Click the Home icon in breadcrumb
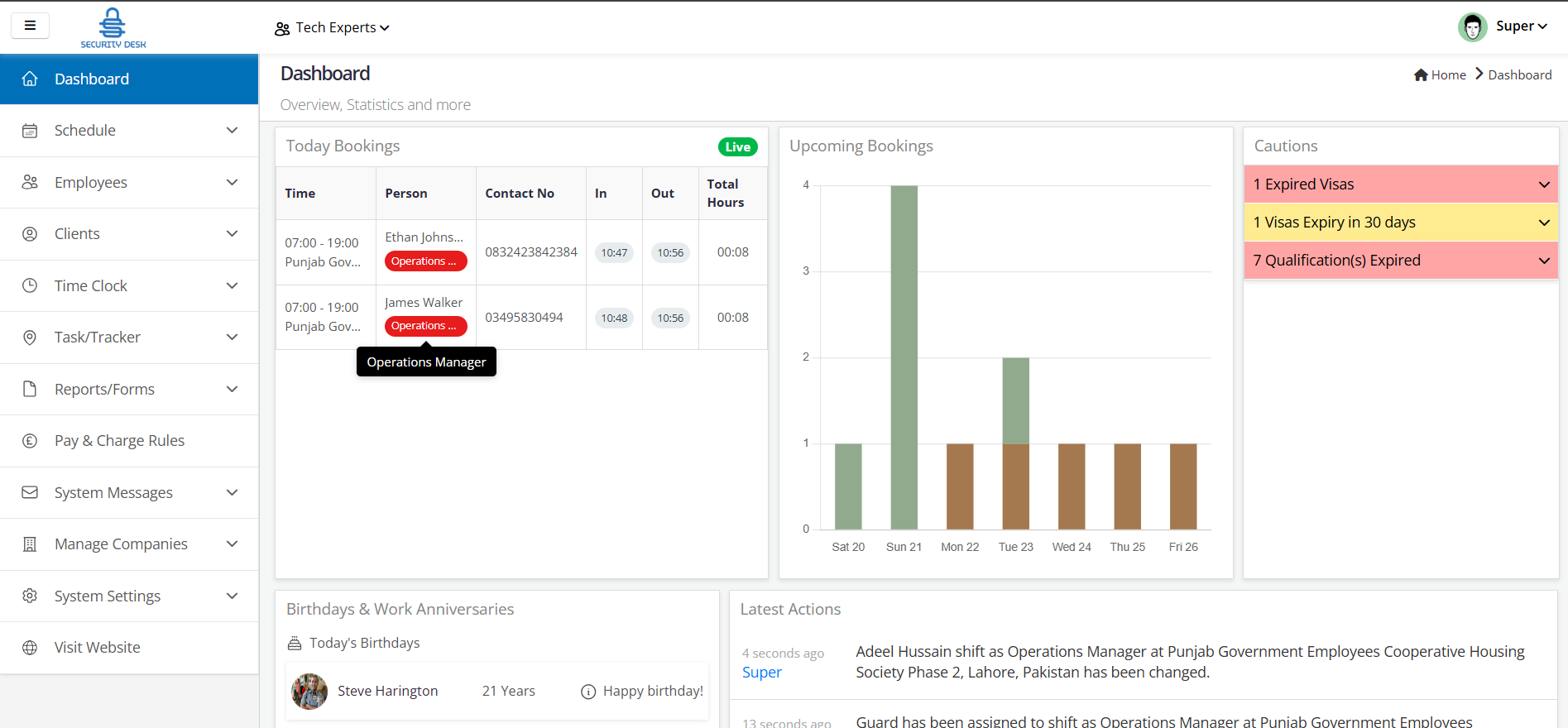 tap(1421, 75)
